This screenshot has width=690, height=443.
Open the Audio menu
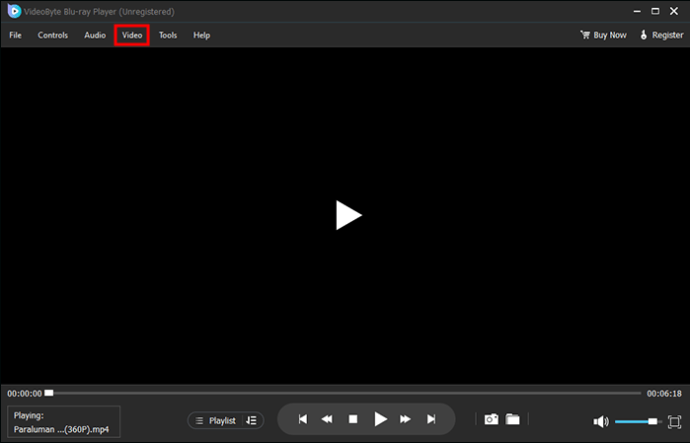tap(95, 35)
